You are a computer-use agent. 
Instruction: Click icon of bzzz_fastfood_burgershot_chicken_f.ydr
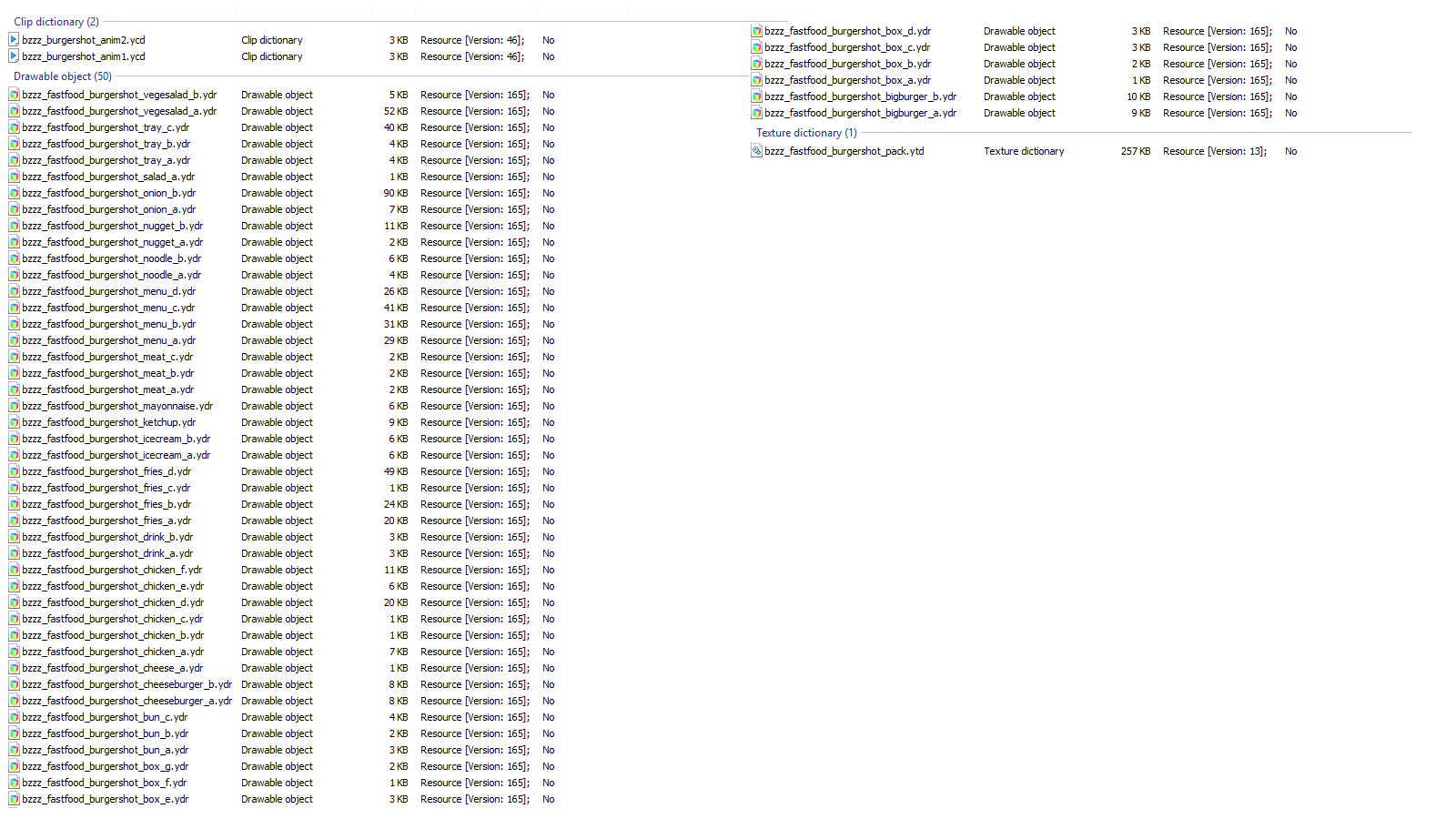pyautogui.click(x=14, y=570)
